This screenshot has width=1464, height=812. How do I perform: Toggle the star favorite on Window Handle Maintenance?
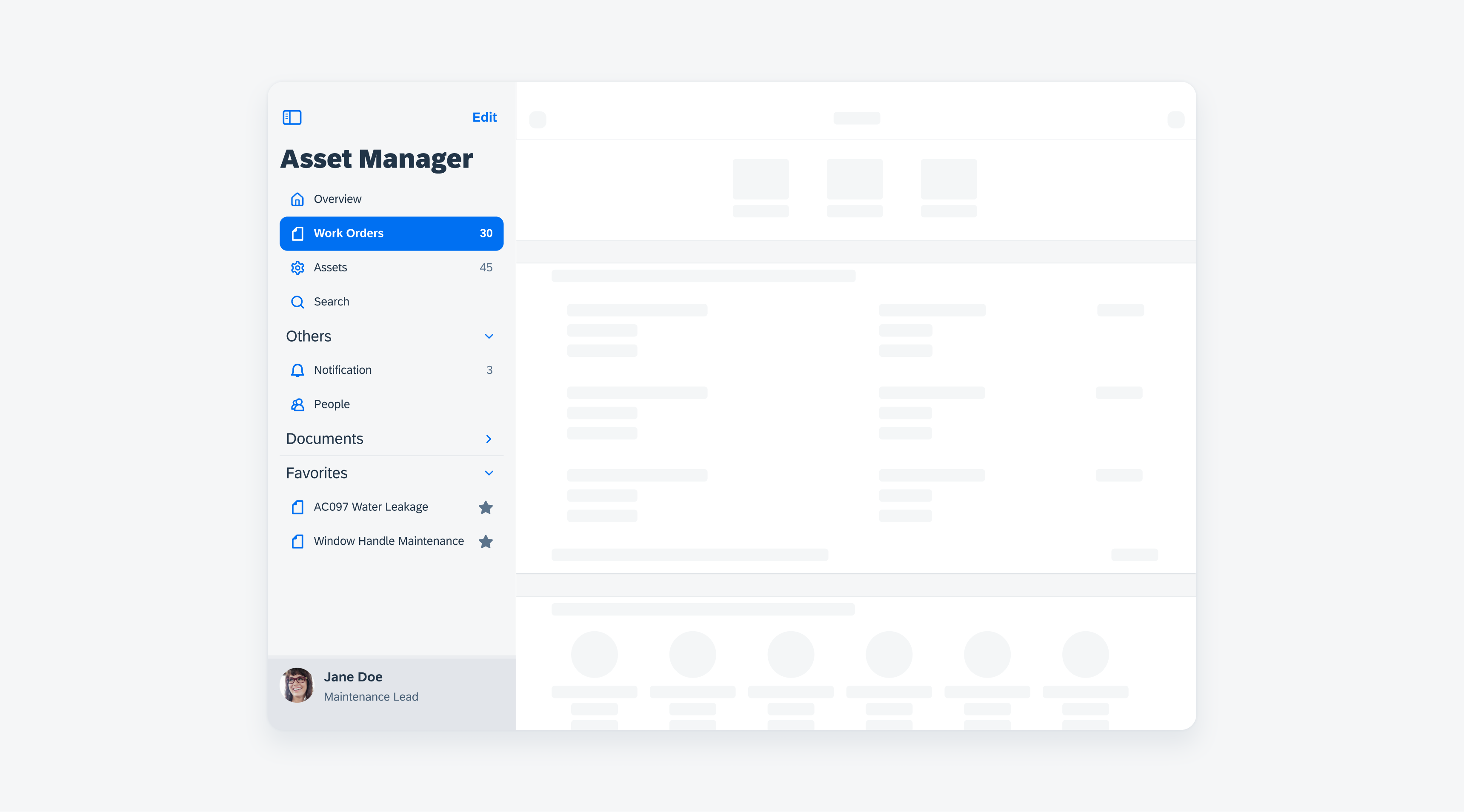click(487, 541)
